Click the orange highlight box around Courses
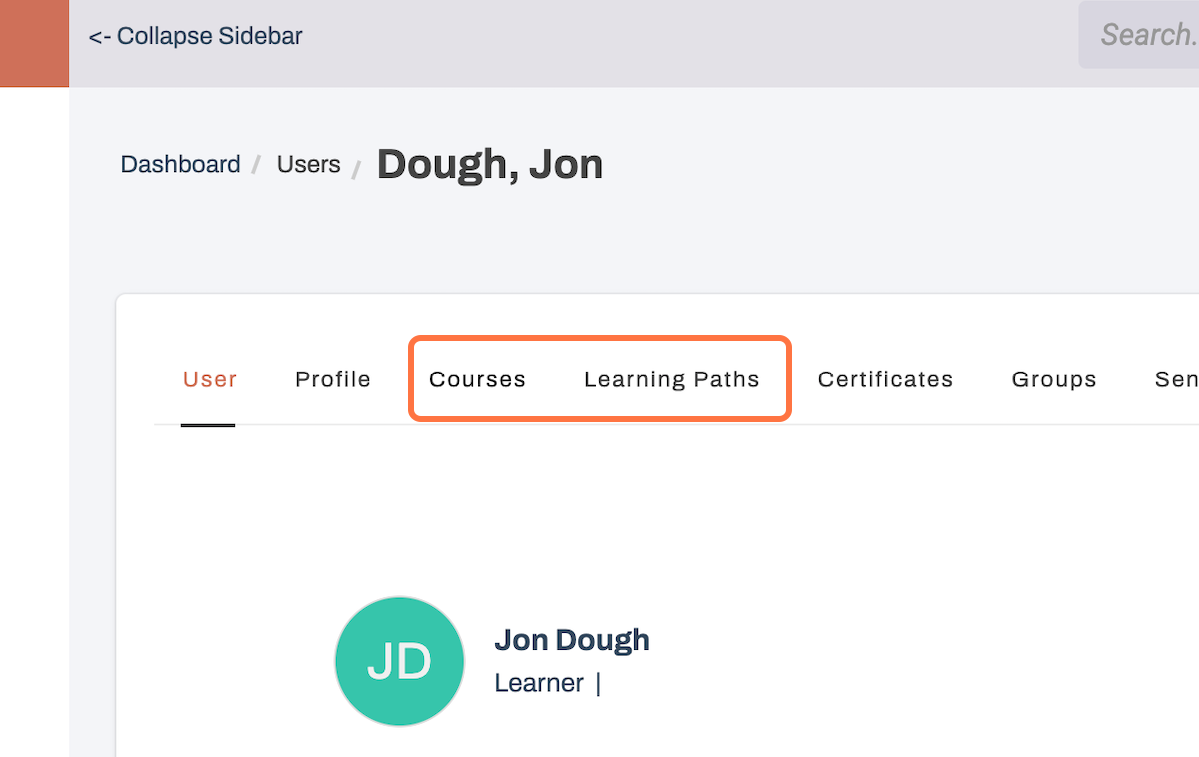1199x757 pixels. 599,340
